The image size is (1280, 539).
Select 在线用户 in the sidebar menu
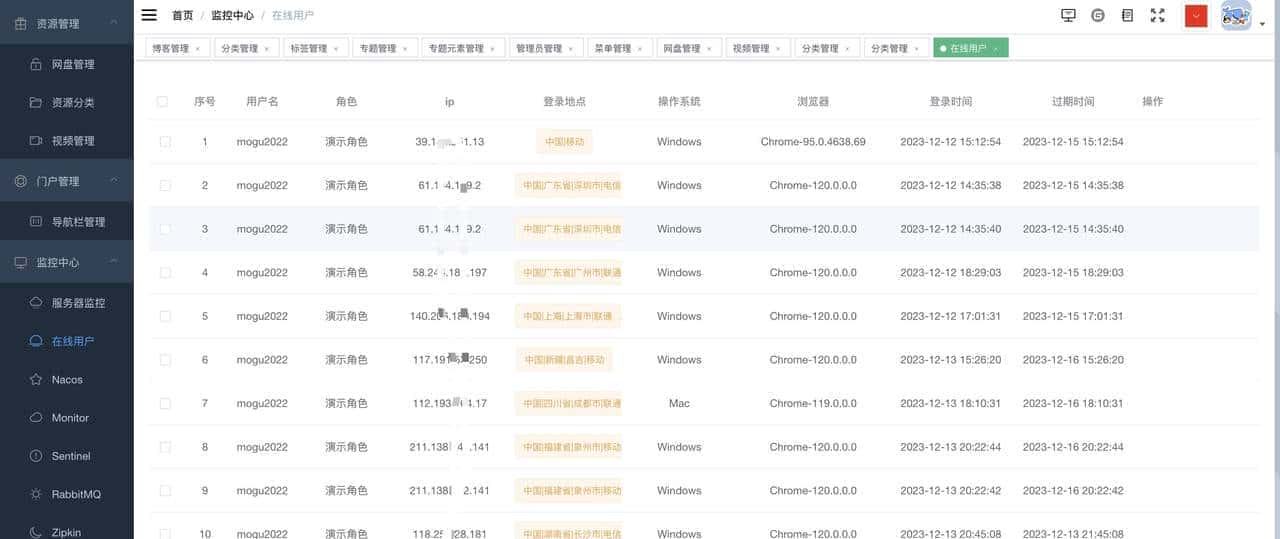(66, 341)
